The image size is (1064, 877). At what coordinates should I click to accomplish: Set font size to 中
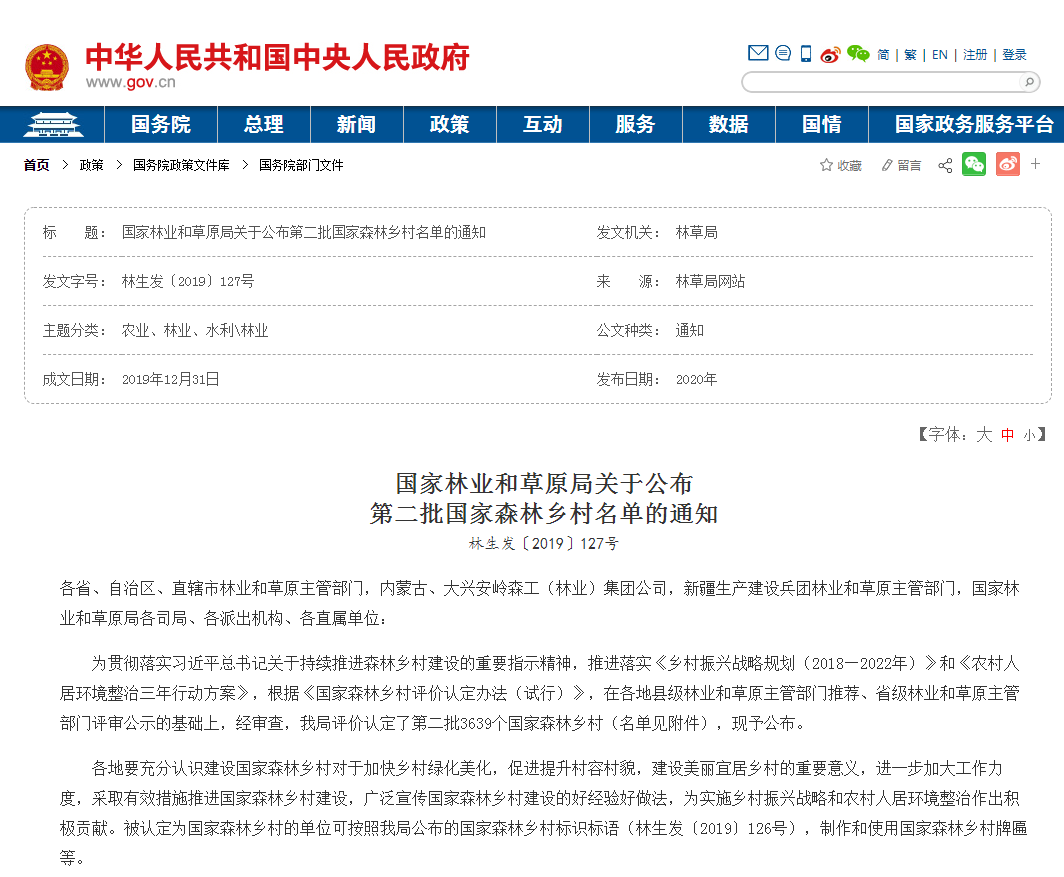[x=1008, y=435]
